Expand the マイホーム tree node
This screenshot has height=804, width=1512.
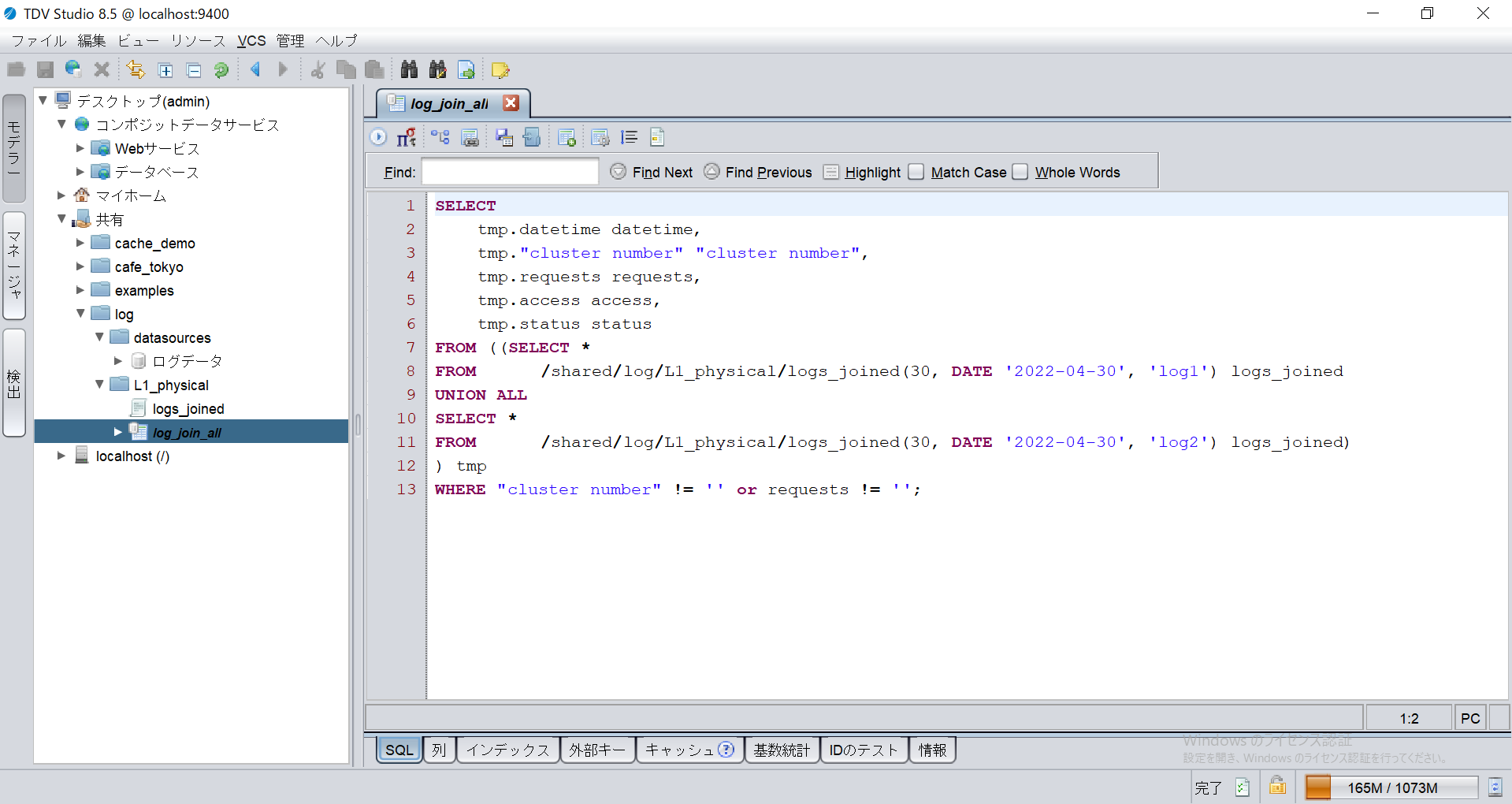click(61, 195)
